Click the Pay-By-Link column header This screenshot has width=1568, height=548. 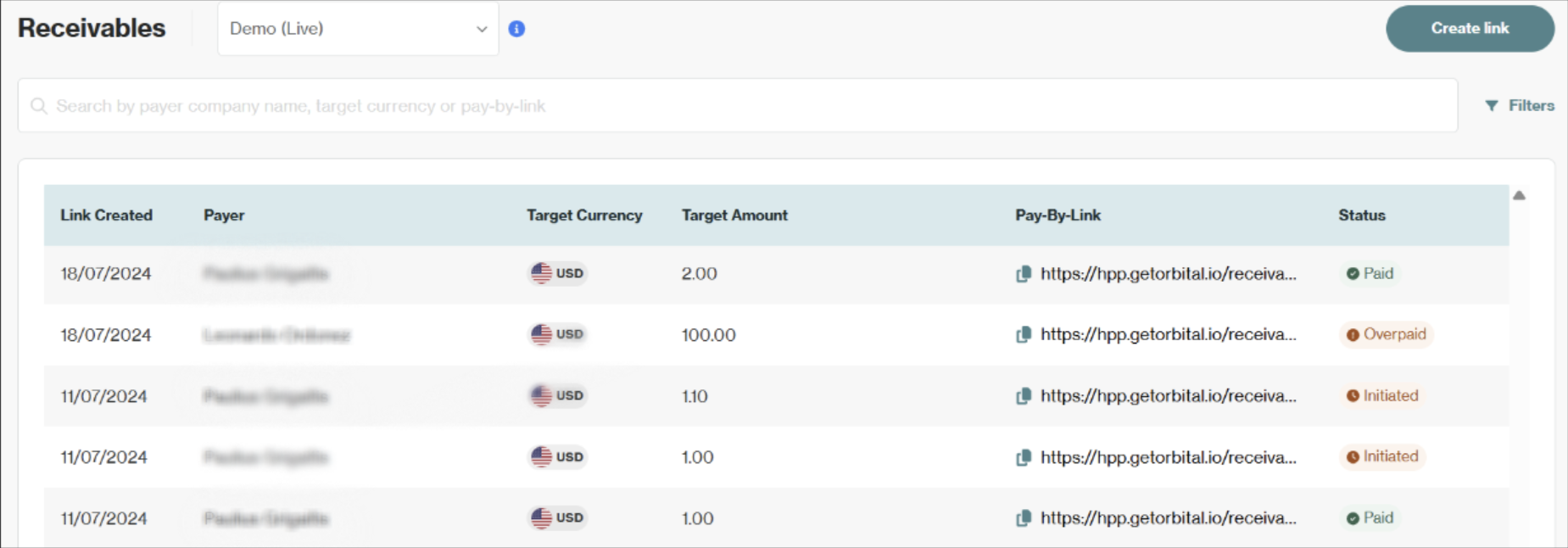tap(1057, 215)
